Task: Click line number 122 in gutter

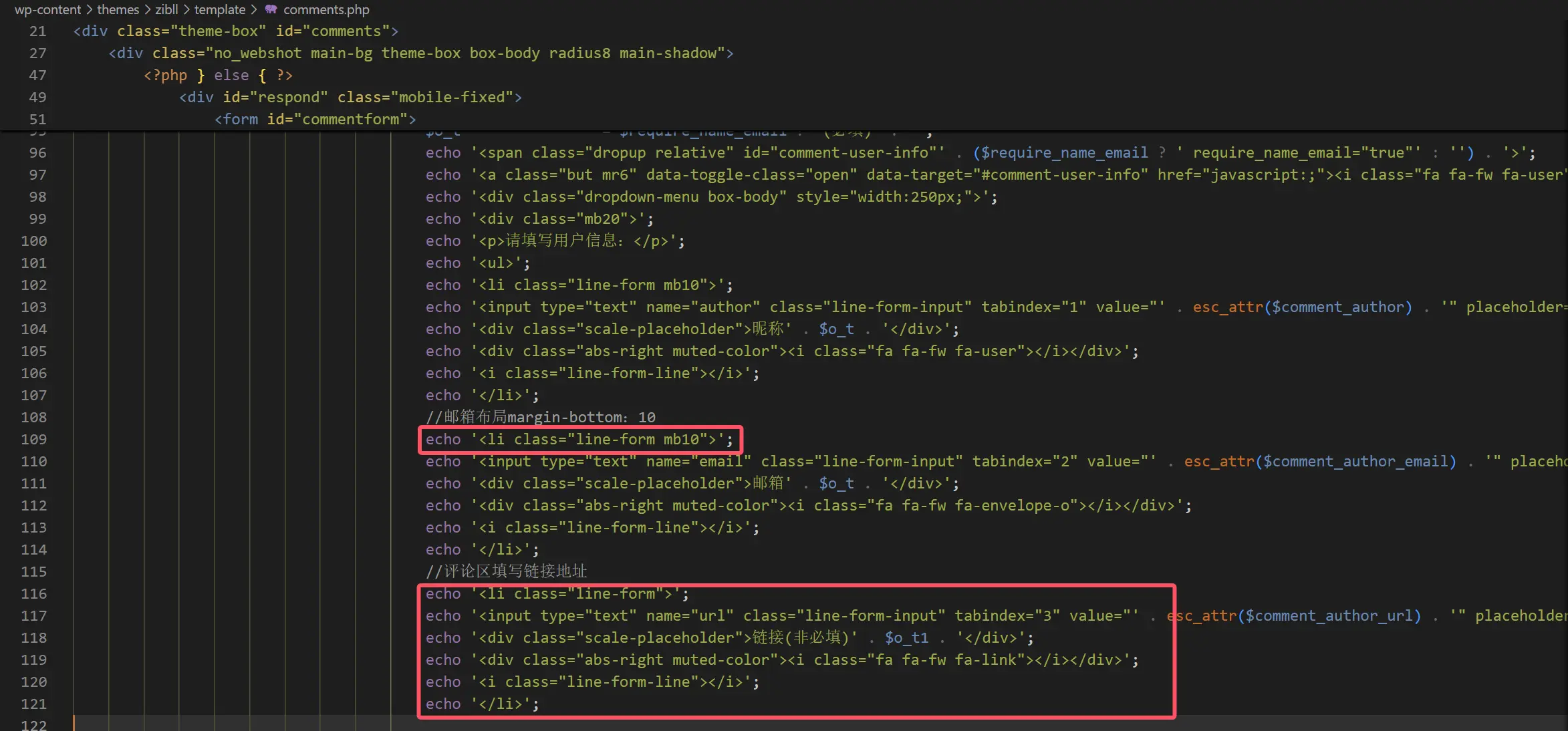Action: [33, 724]
